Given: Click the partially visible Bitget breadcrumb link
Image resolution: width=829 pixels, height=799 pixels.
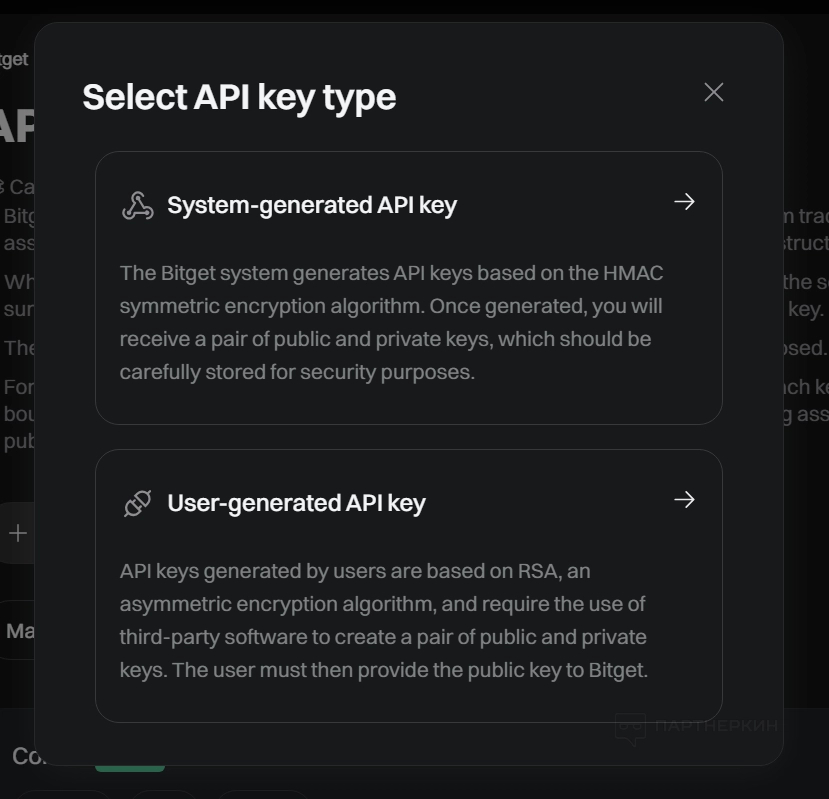Looking at the screenshot, I should (x=14, y=59).
